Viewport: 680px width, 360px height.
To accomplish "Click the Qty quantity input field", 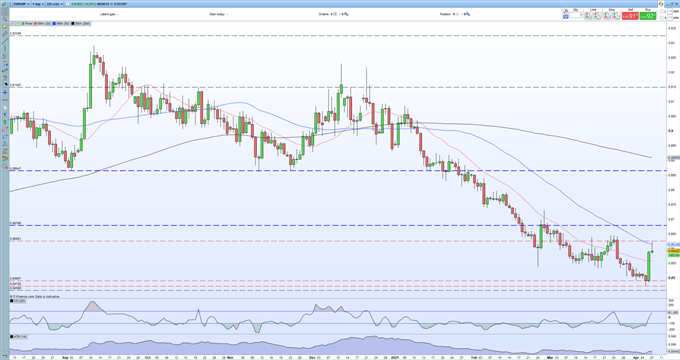I will [576, 15].
